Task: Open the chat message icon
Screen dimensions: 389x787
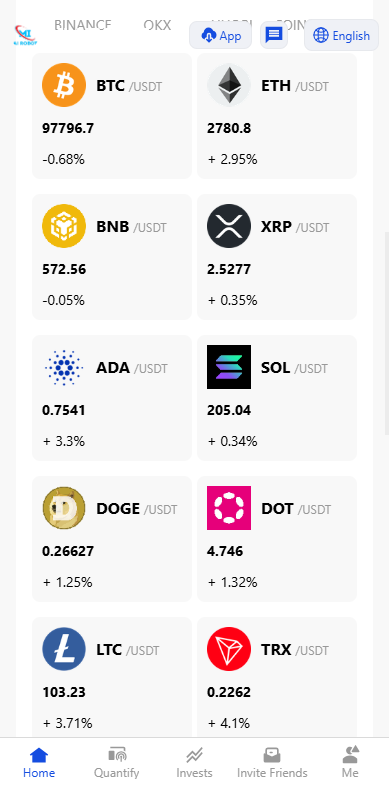Action: coord(274,36)
